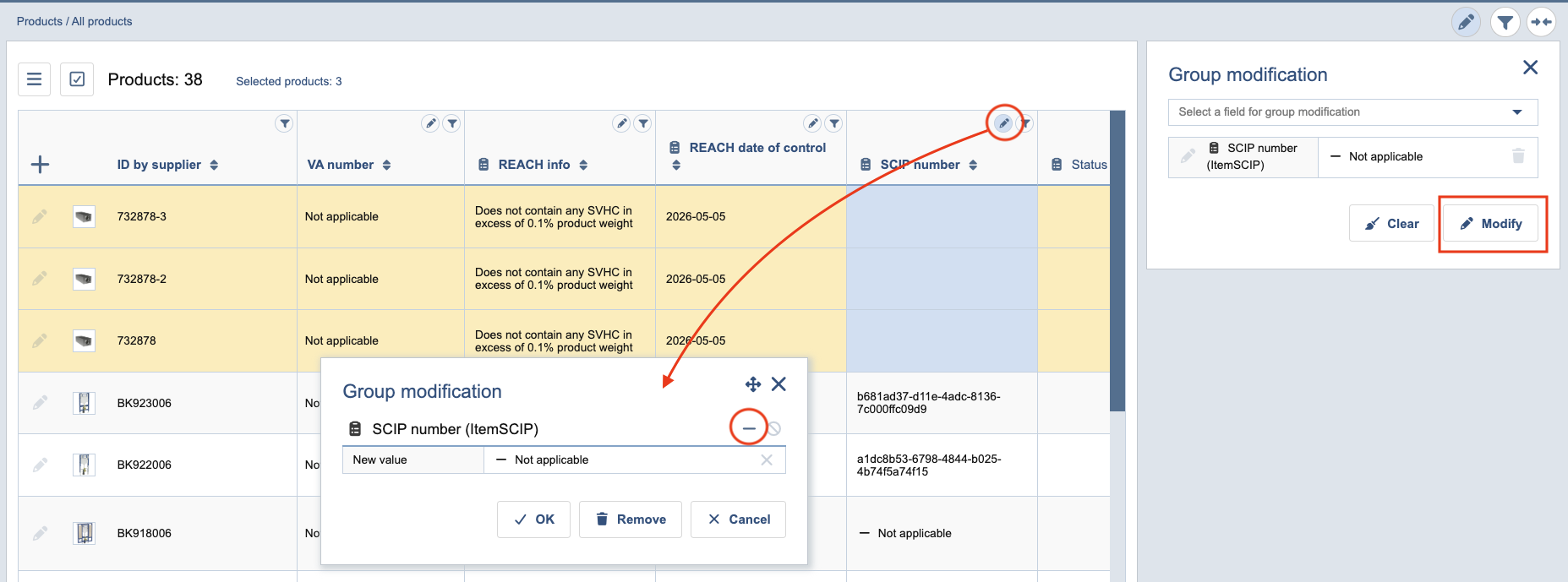1568x582 pixels.
Task: Click the move handle of Group modification dialog
Action: pyautogui.click(x=753, y=384)
